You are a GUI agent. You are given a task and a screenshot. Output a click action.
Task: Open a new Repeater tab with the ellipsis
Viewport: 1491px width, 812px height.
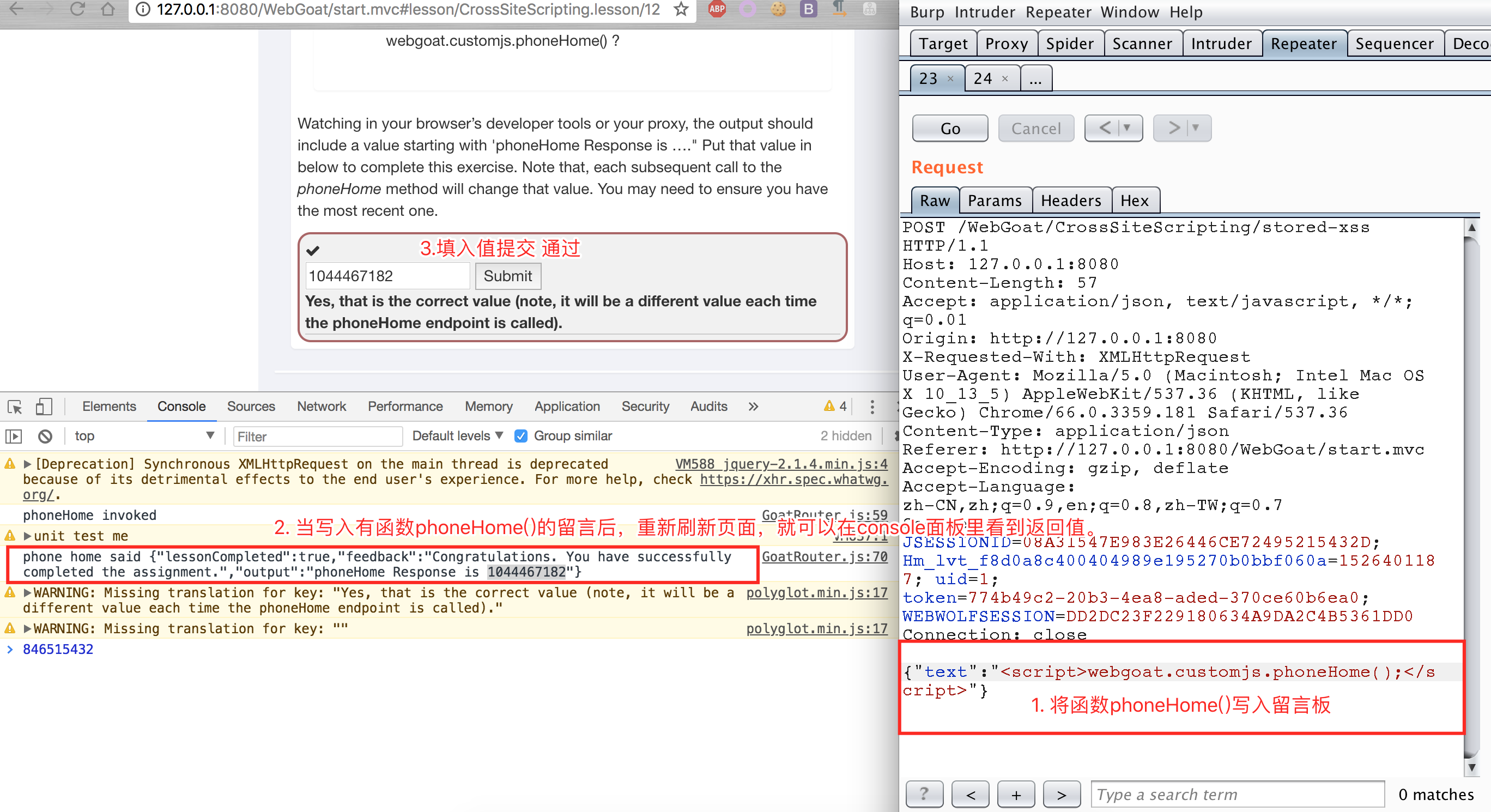point(1035,78)
